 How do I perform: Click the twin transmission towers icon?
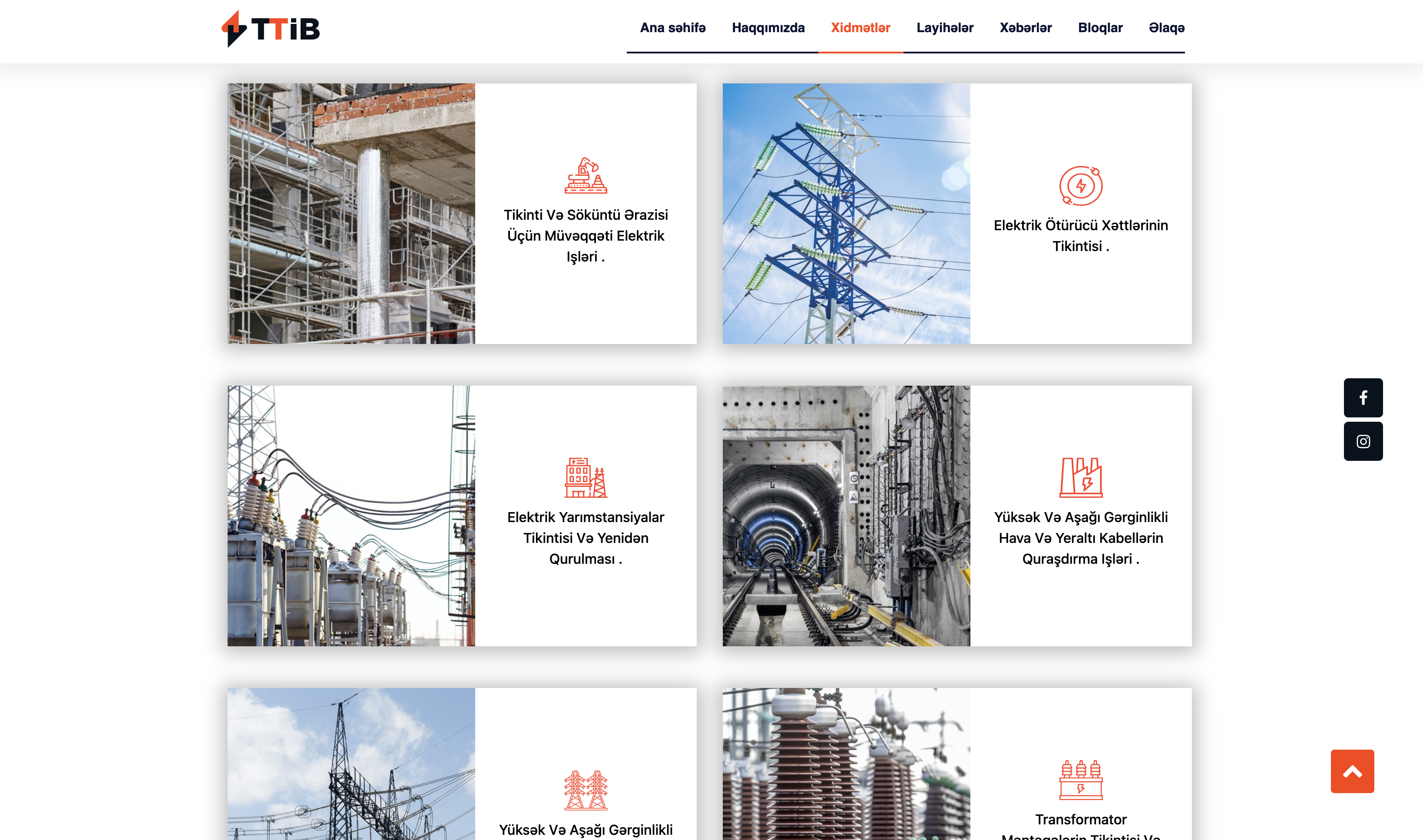pos(585,790)
